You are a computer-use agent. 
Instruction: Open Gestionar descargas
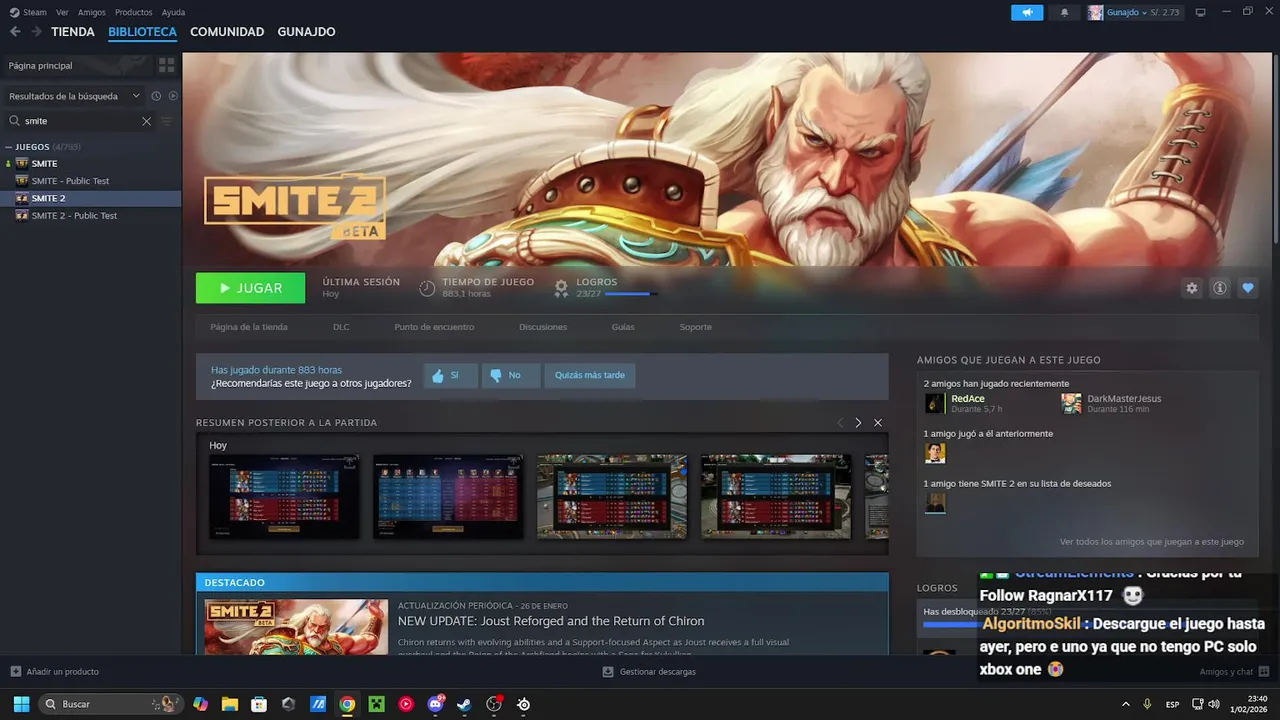coord(649,672)
